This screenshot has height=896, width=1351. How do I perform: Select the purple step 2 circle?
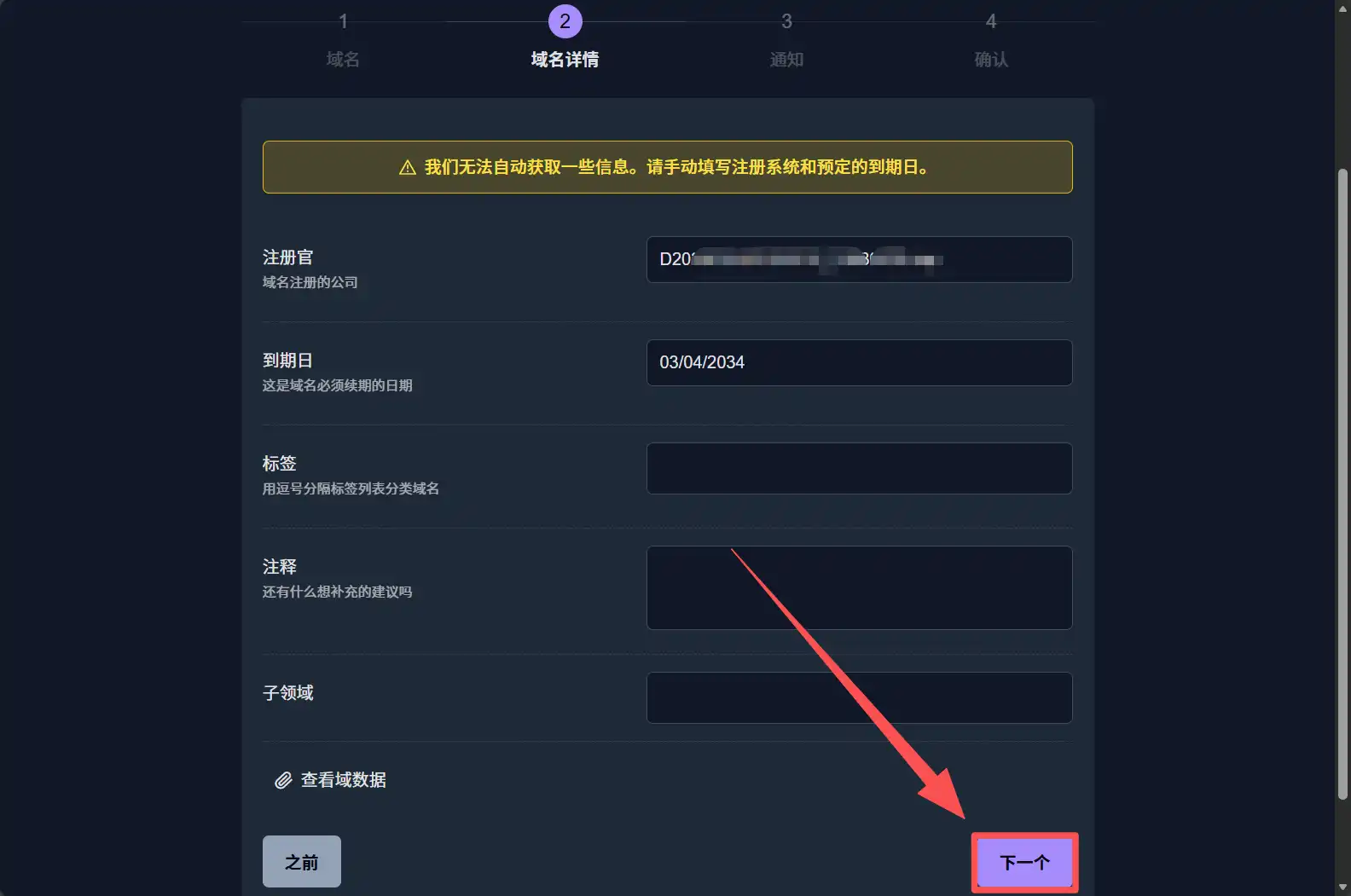(x=565, y=21)
